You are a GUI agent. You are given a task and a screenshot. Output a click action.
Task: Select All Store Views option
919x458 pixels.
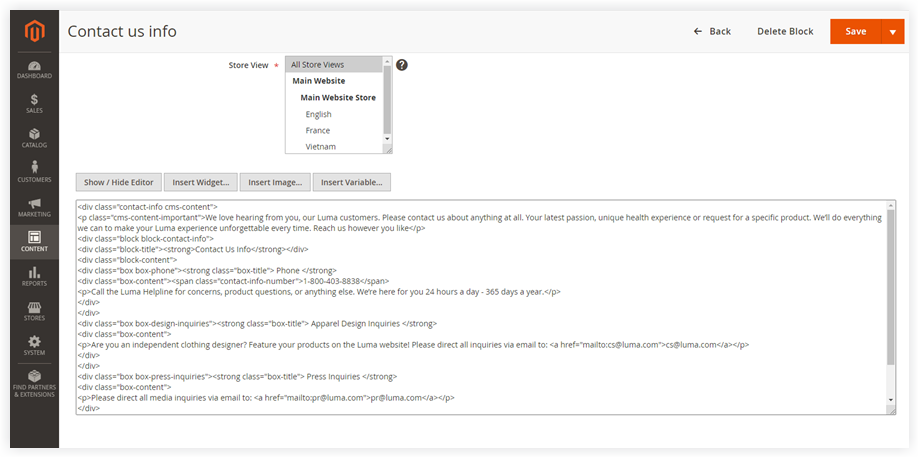tap(334, 65)
